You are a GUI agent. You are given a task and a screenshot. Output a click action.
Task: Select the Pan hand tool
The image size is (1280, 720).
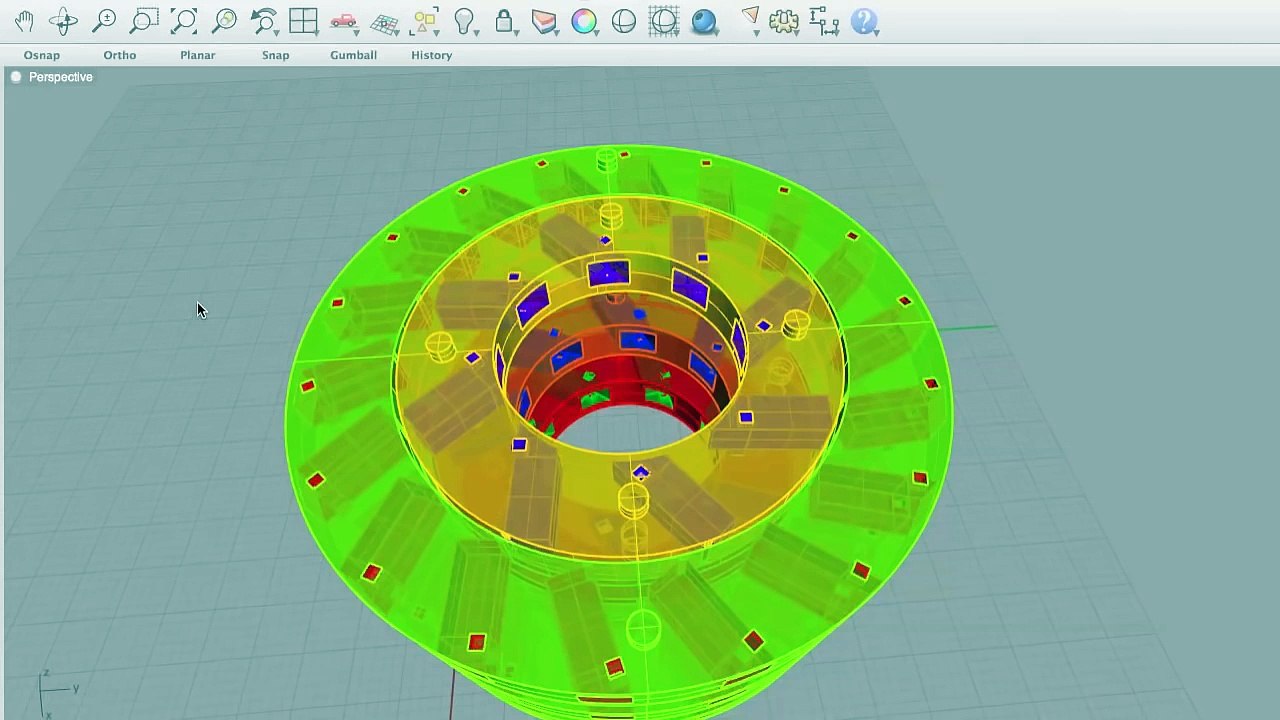[x=24, y=21]
